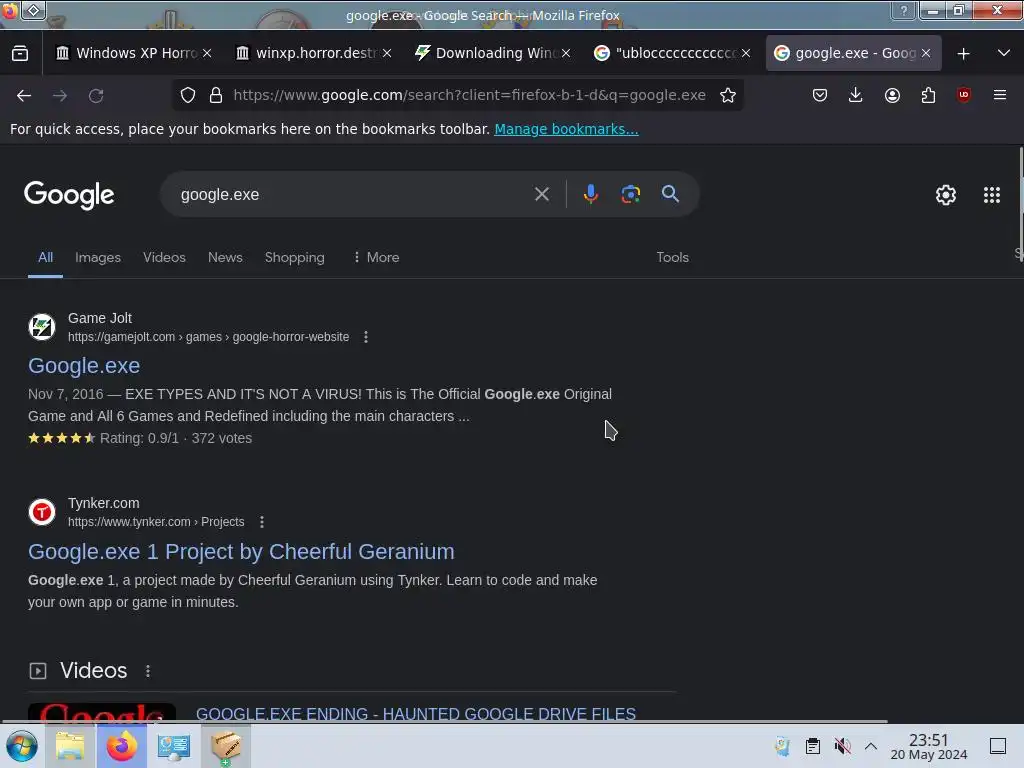Viewport: 1024px width, 768px height.
Task: Click the Google logo
Action: point(69,195)
